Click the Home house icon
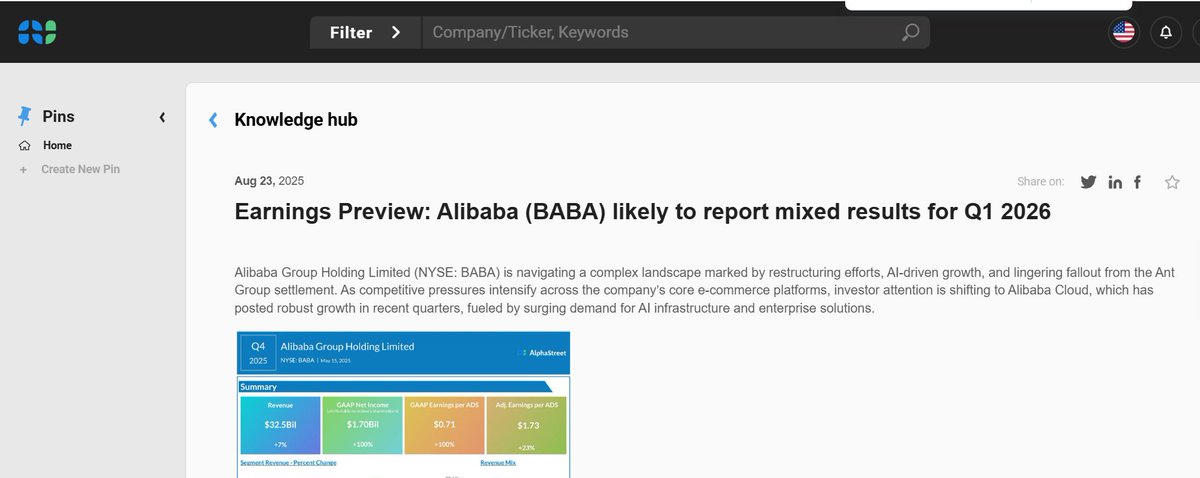The image size is (1200, 478). pyautogui.click(x=24, y=145)
